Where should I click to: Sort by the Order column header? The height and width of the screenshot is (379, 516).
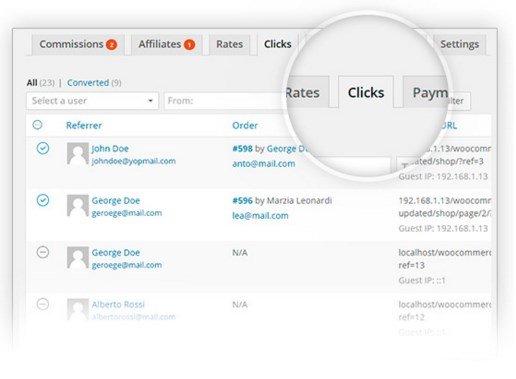(x=245, y=125)
